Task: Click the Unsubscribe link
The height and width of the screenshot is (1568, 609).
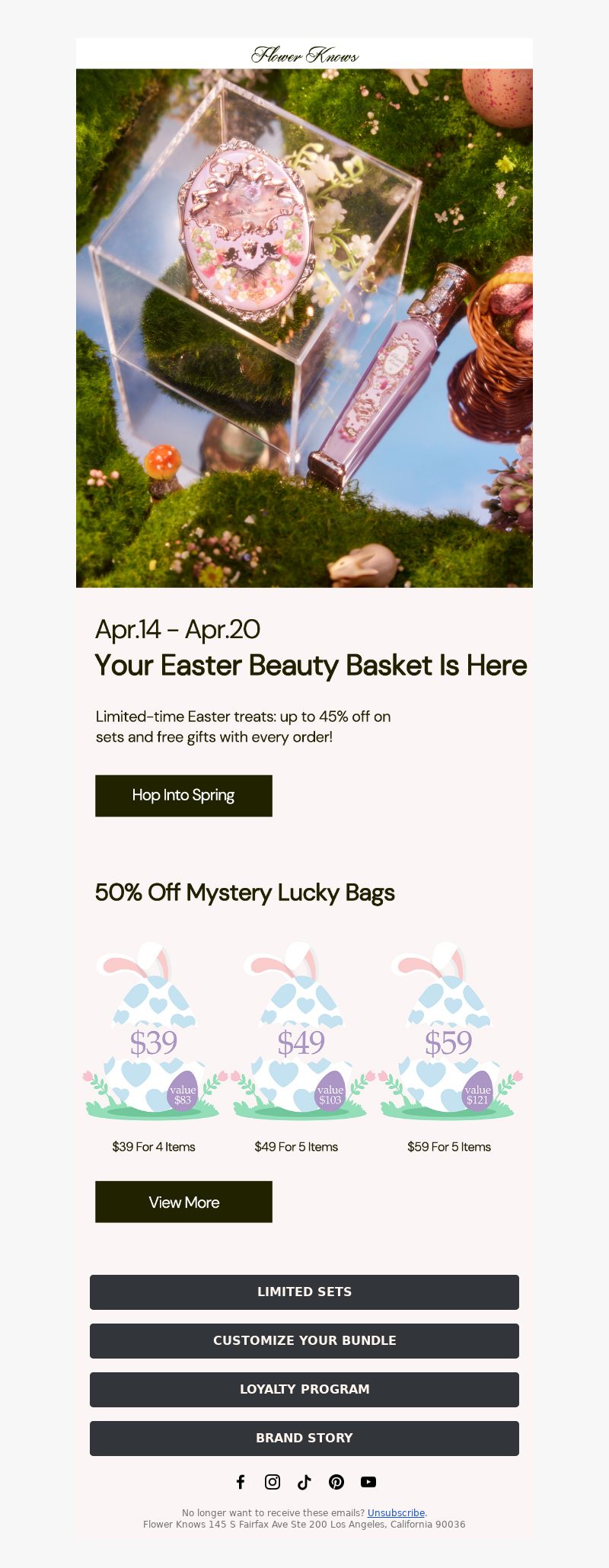Action: pyautogui.click(x=396, y=1513)
